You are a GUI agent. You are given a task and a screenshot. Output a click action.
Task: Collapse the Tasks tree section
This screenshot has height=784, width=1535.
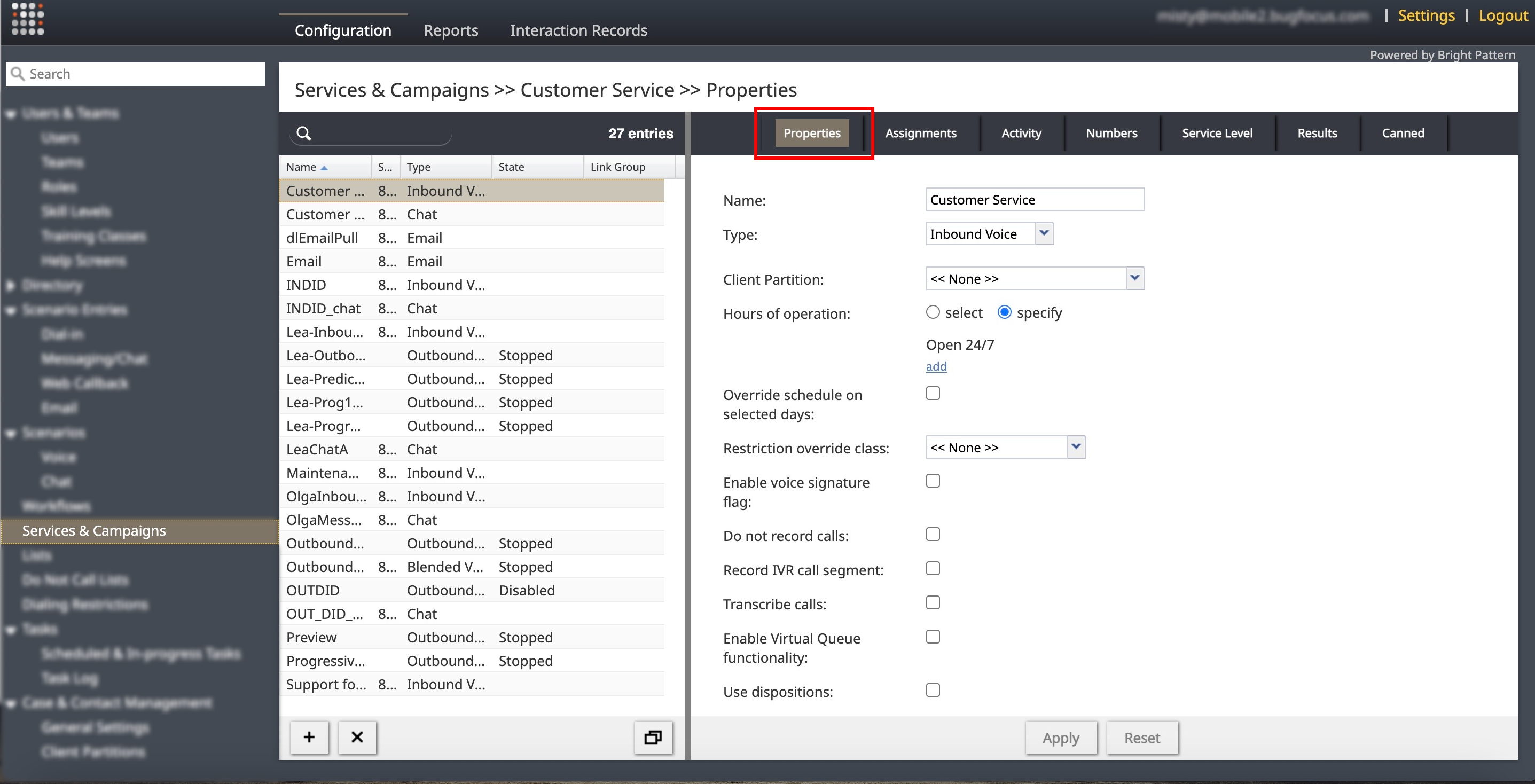click(11, 630)
